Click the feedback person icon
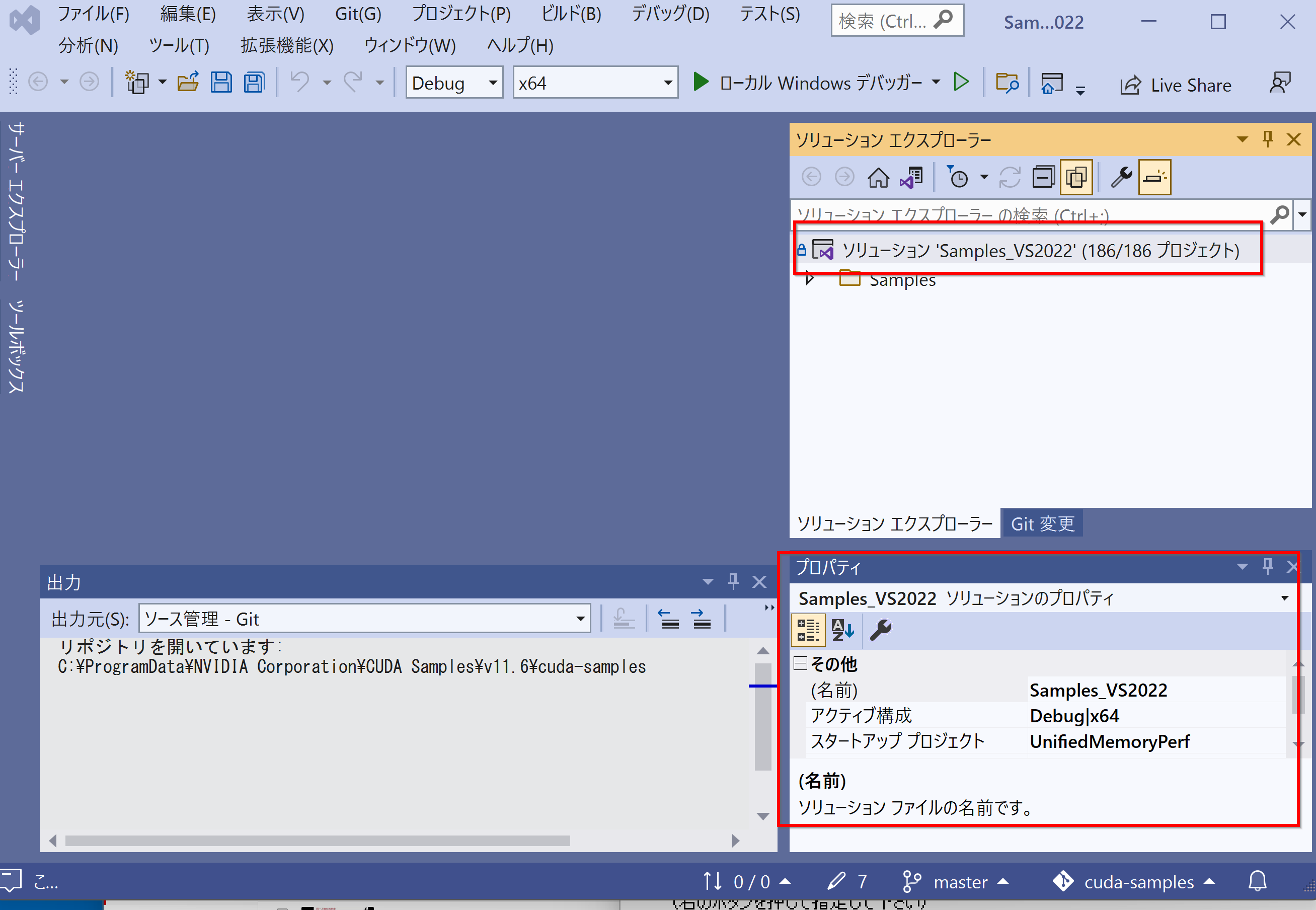Viewport: 1316px width, 910px height. pos(1280,83)
